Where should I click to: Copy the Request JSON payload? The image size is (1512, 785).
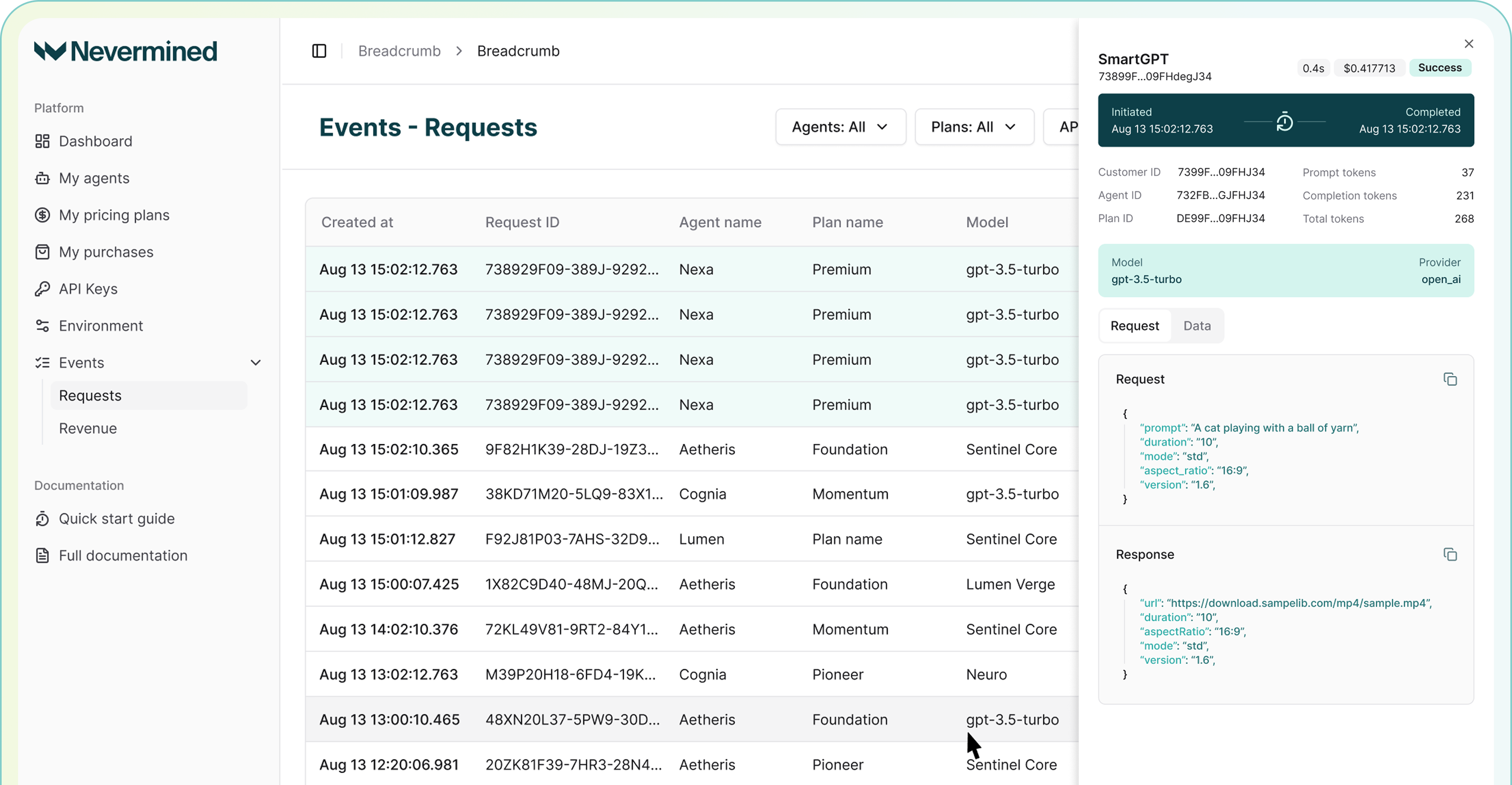tap(1450, 379)
